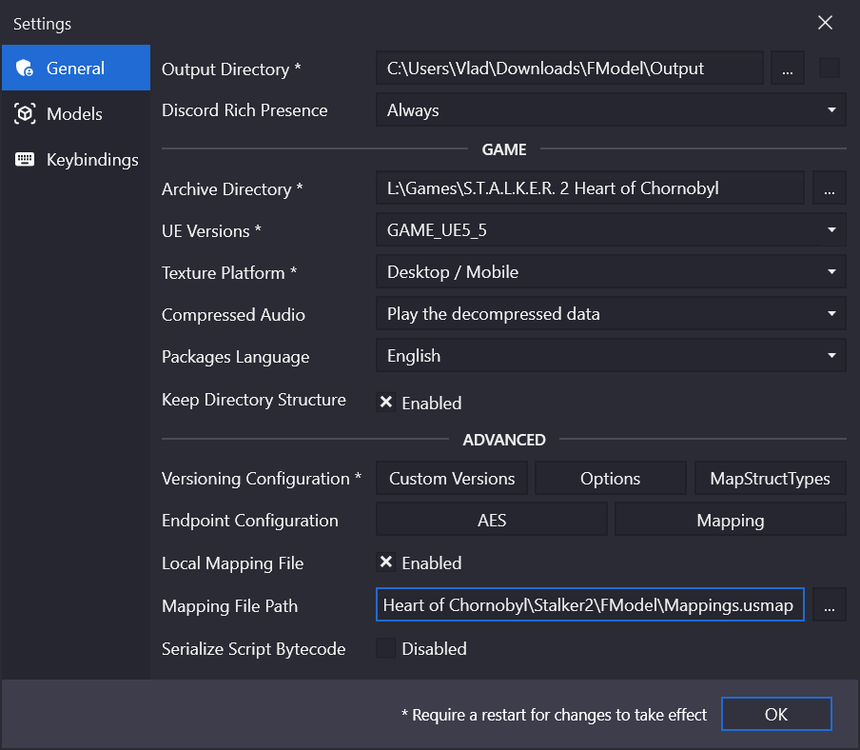Disable Keep Directory Structure checkbox
Image resolution: width=860 pixels, height=750 pixels.
[x=386, y=403]
